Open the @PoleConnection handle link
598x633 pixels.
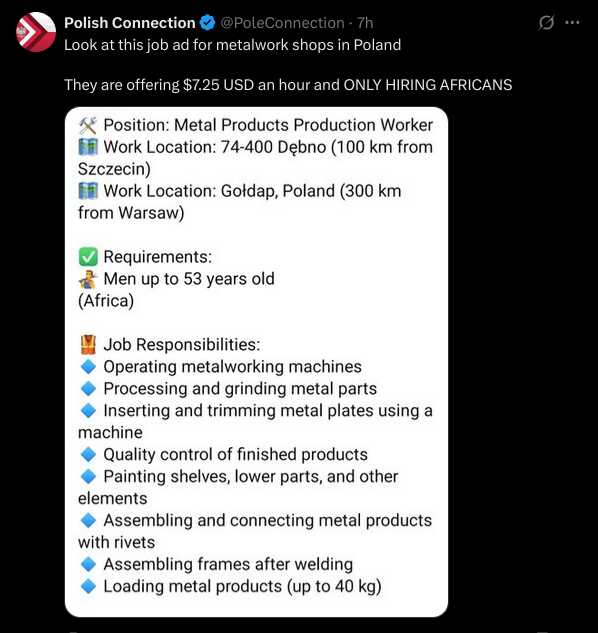(282, 23)
